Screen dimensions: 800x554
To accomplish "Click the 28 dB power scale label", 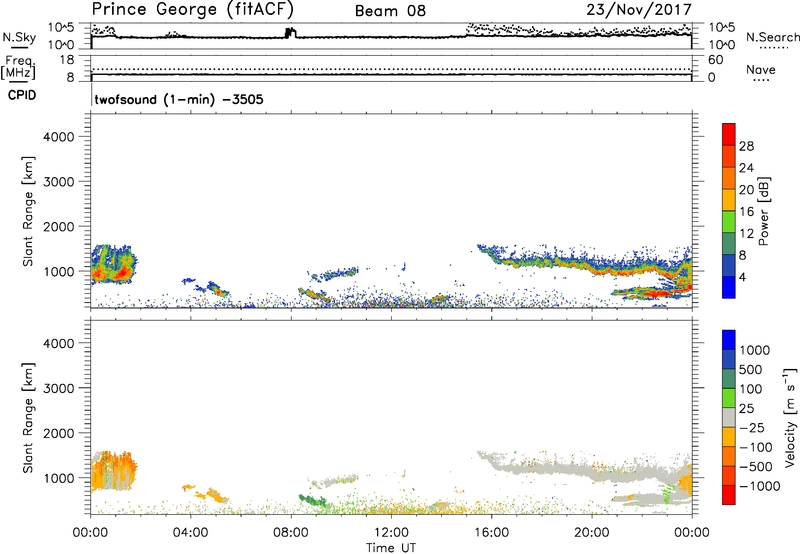I will point(746,146).
